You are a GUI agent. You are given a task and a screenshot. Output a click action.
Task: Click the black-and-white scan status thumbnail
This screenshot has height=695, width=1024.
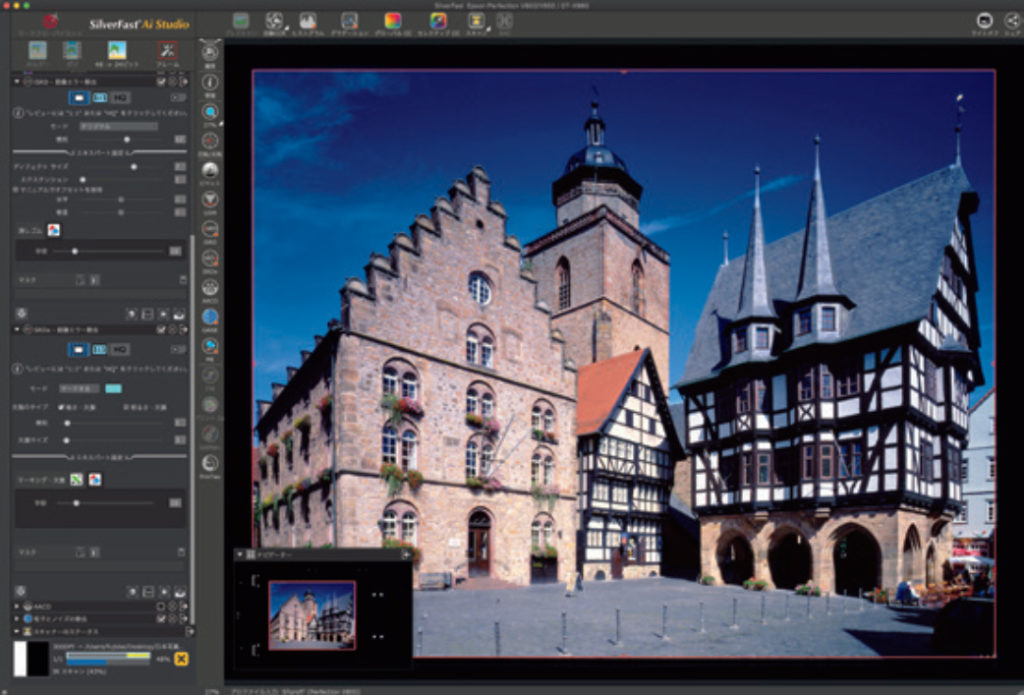31,658
